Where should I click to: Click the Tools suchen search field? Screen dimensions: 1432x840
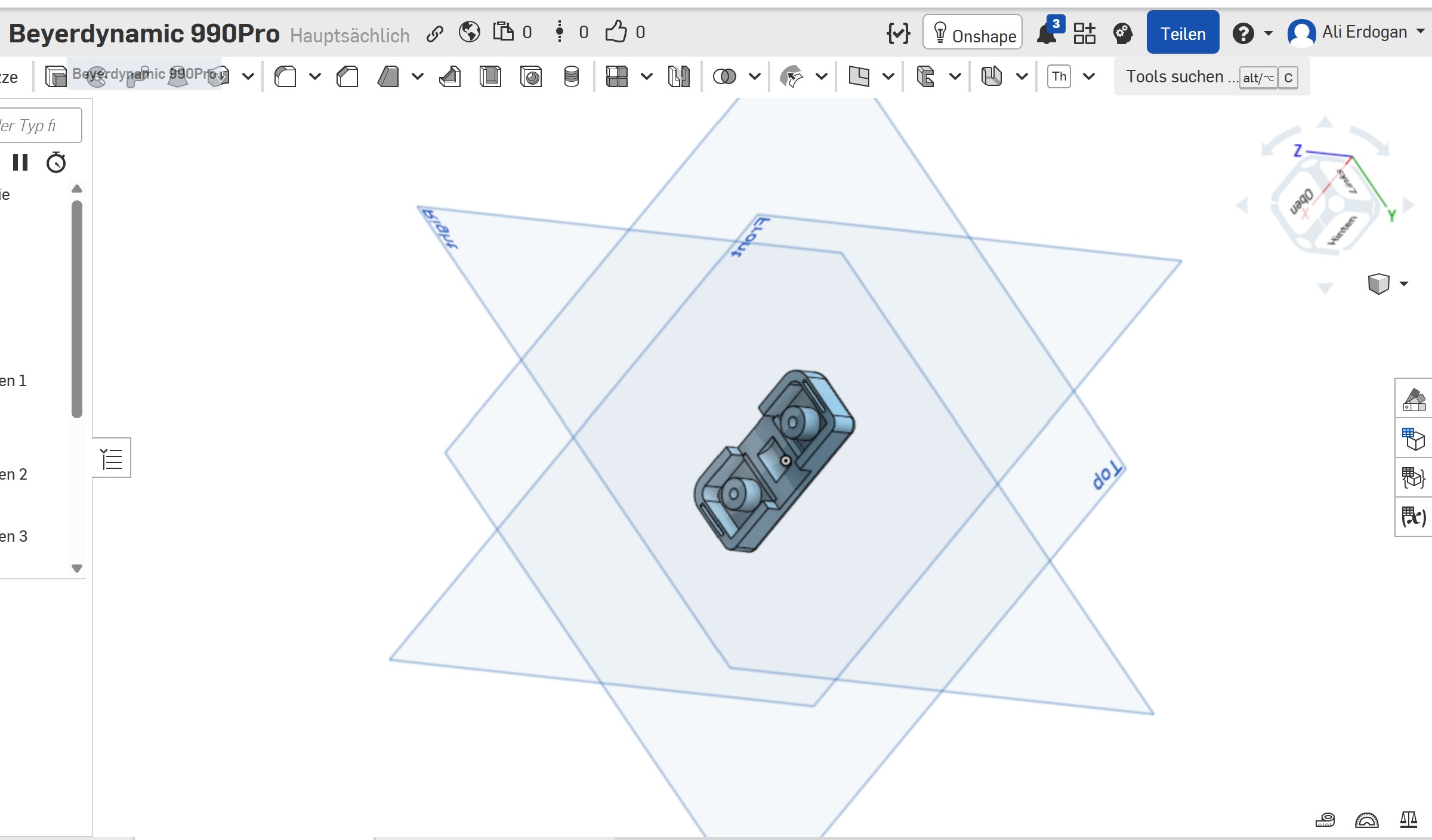point(1178,76)
